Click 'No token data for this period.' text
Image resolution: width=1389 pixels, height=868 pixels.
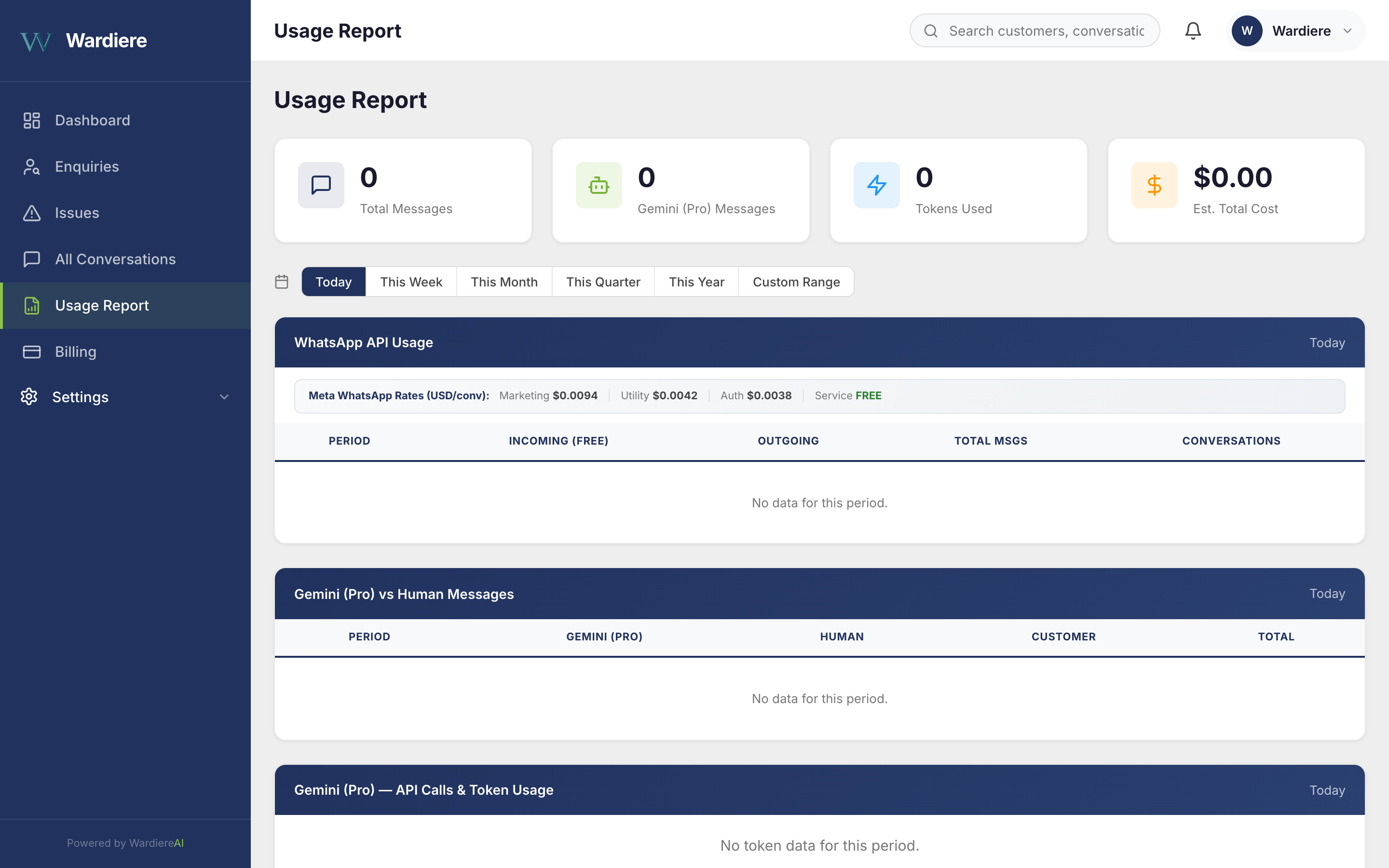pos(819,846)
